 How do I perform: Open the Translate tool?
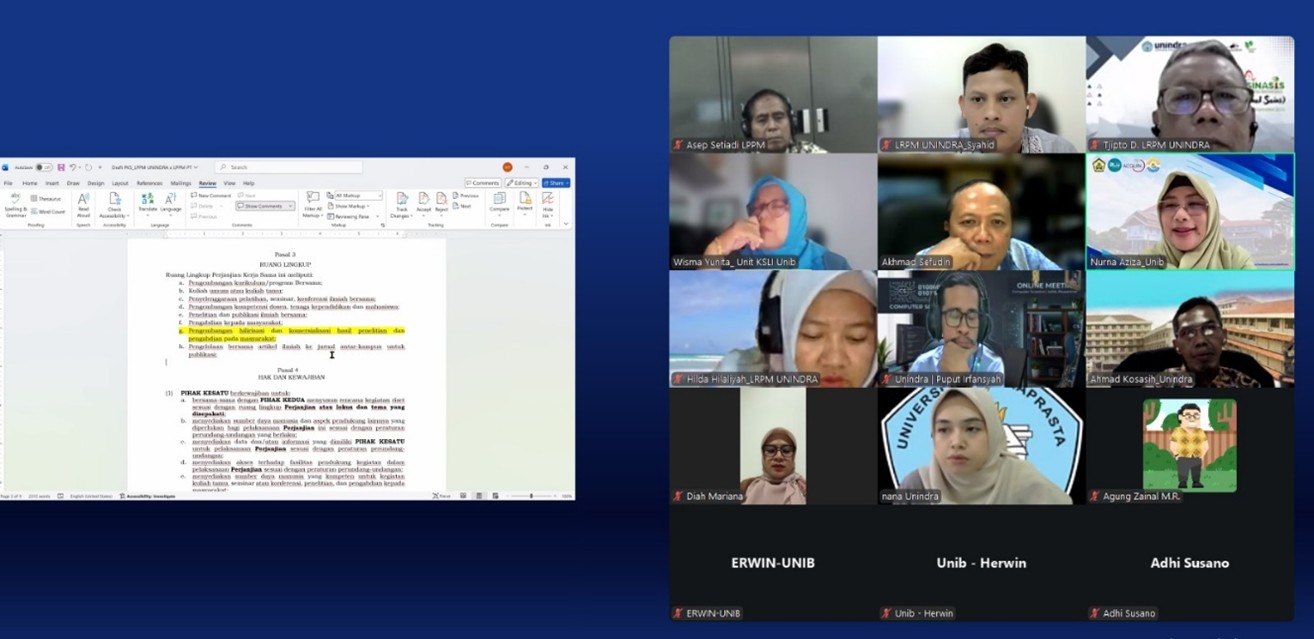[x=147, y=203]
